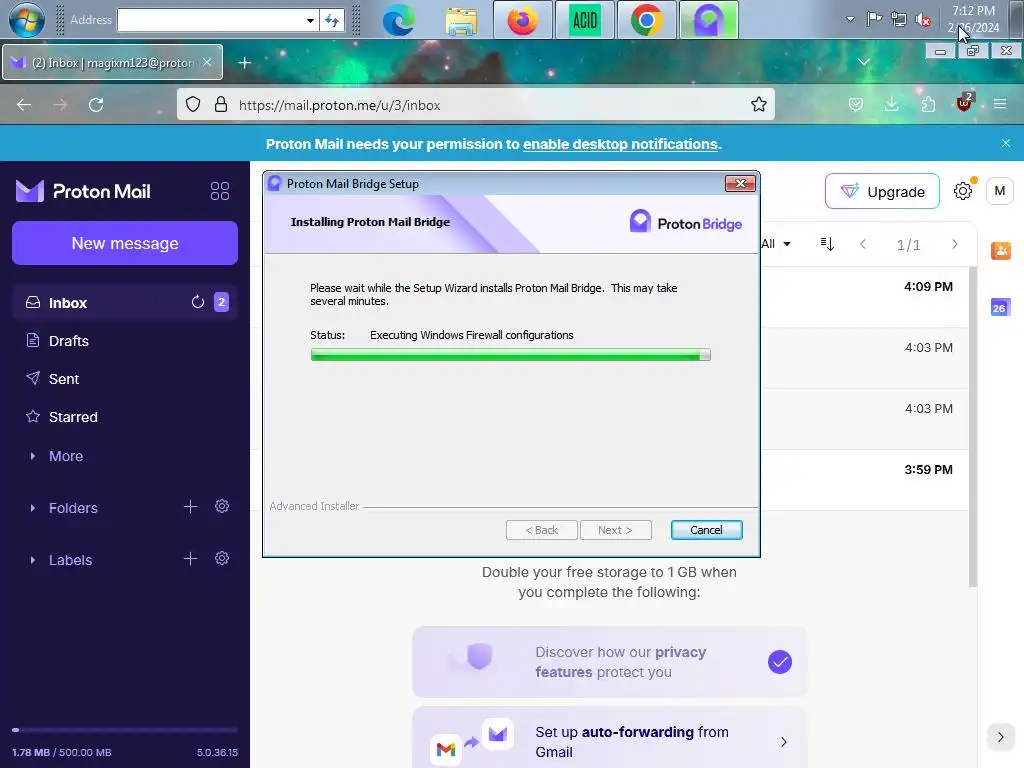Refresh the Inbox folder with reload icon
The image size is (1024, 768).
tap(198, 302)
